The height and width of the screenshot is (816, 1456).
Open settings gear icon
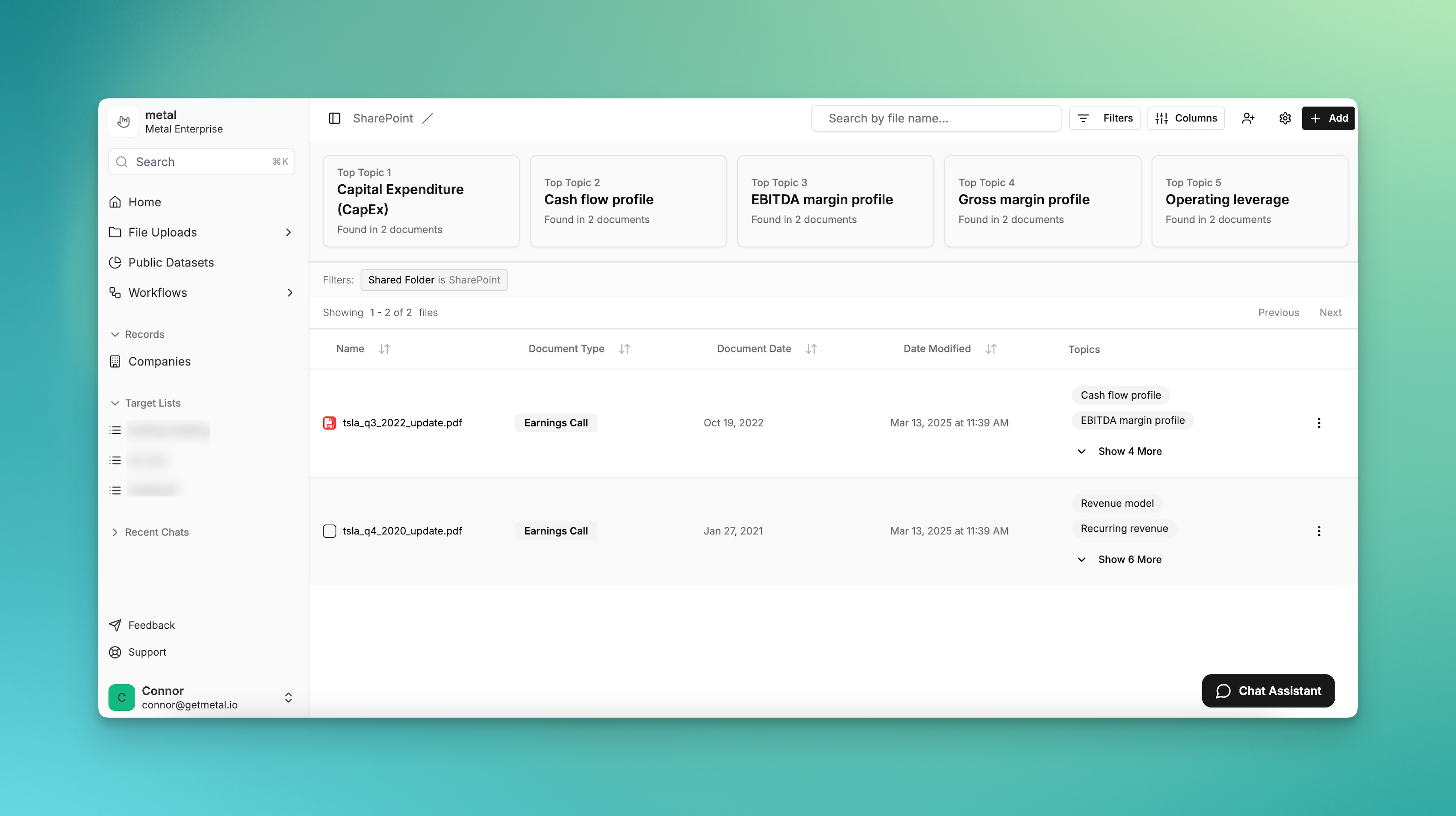coord(1285,118)
